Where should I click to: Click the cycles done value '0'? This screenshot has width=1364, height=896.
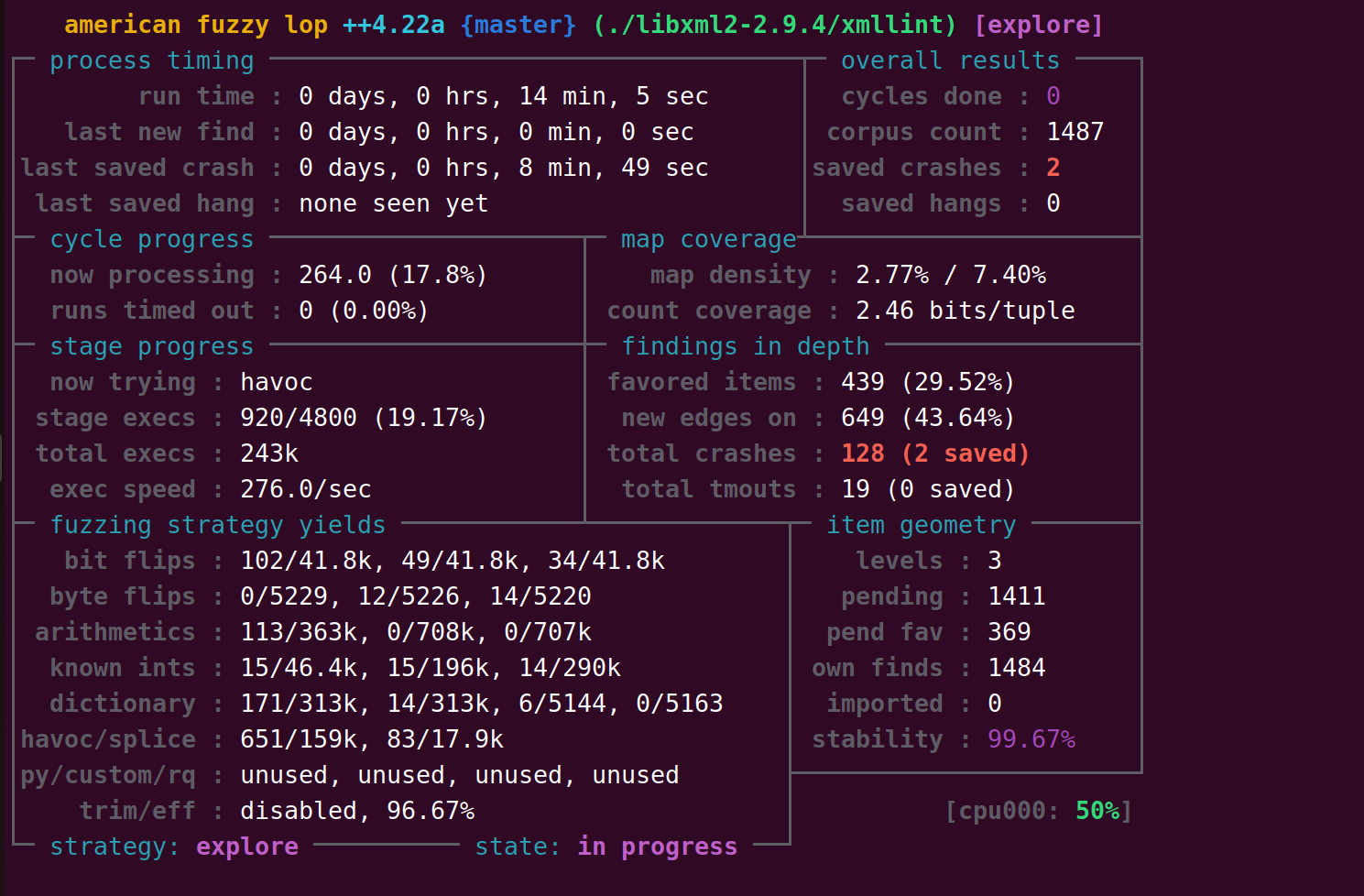pyautogui.click(x=1053, y=96)
